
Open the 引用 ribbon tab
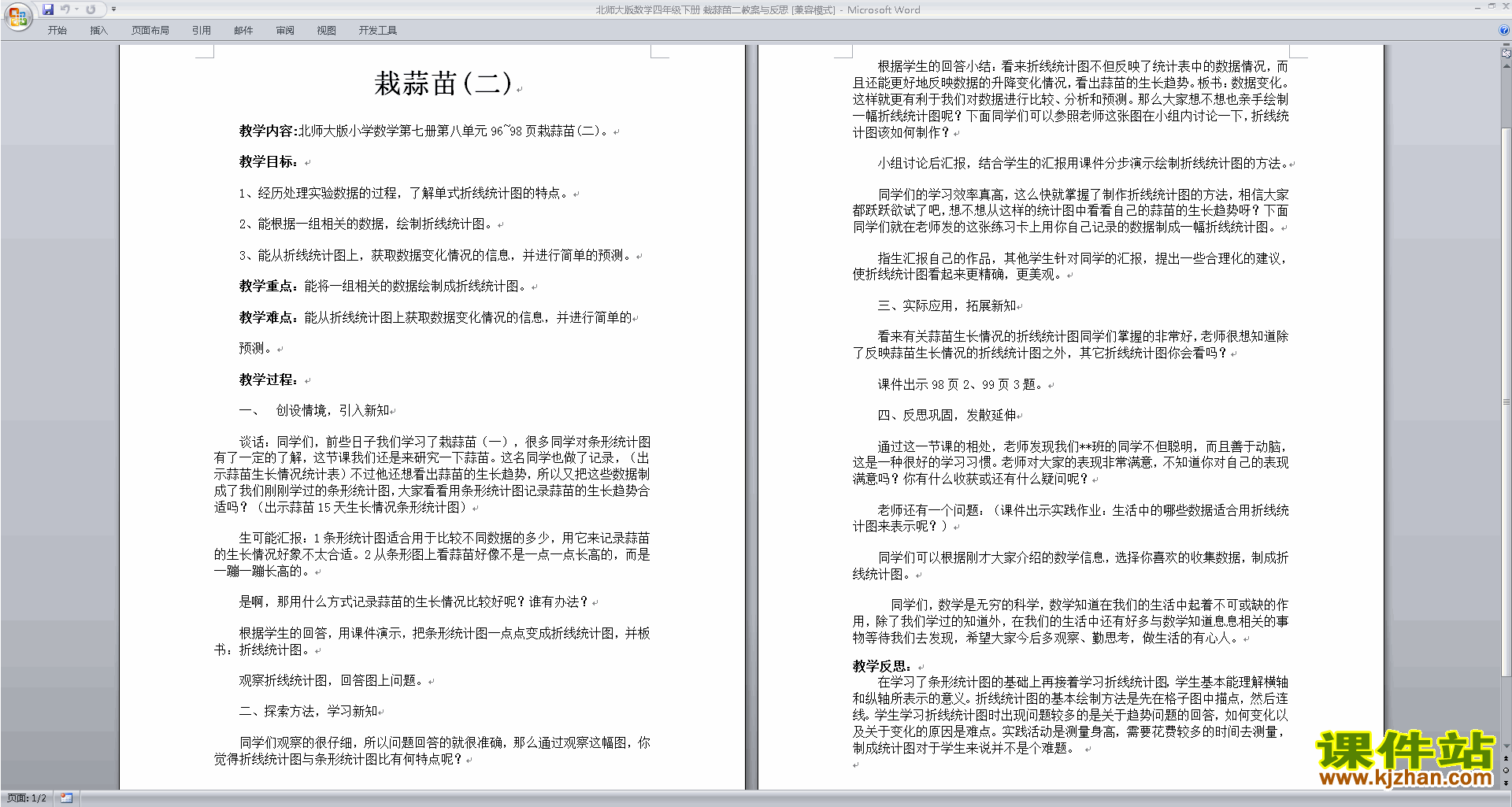(x=202, y=30)
